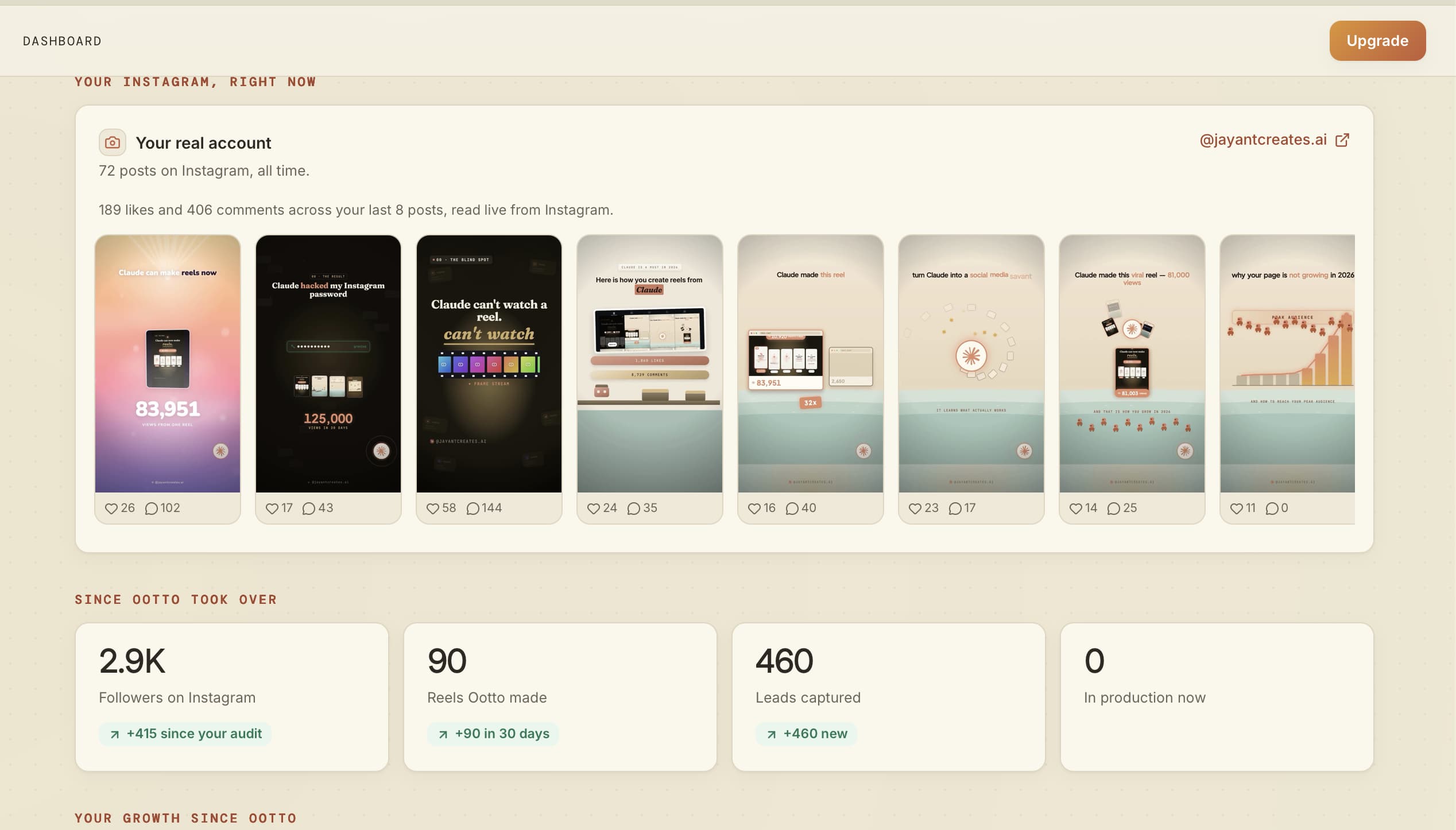1456x830 pixels.
Task: Click the '+415 since your audit' badge
Action: coord(185,734)
